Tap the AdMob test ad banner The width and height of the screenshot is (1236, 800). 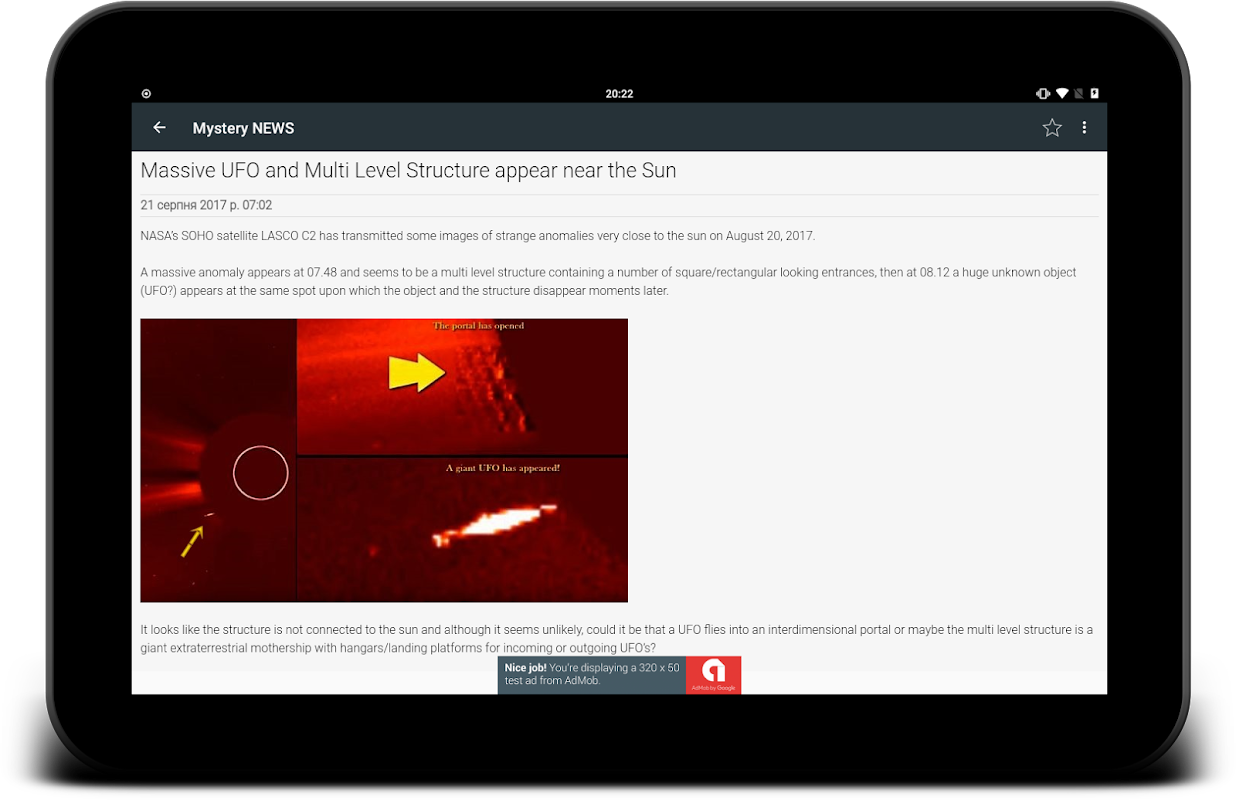[x=619, y=675]
